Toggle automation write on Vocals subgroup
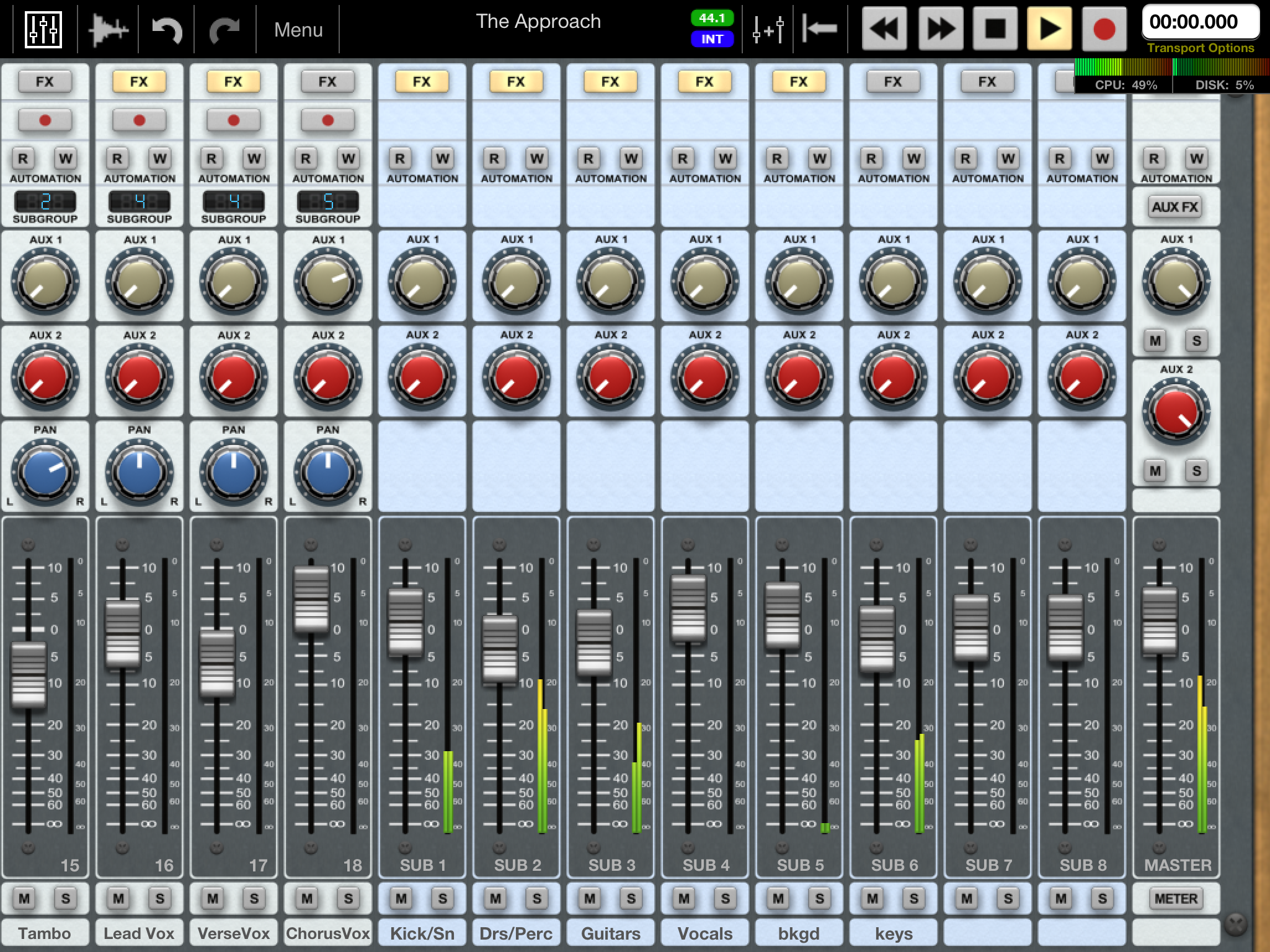Screen dimensions: 1270x952 pyautogui.click(x=726, y=159)
